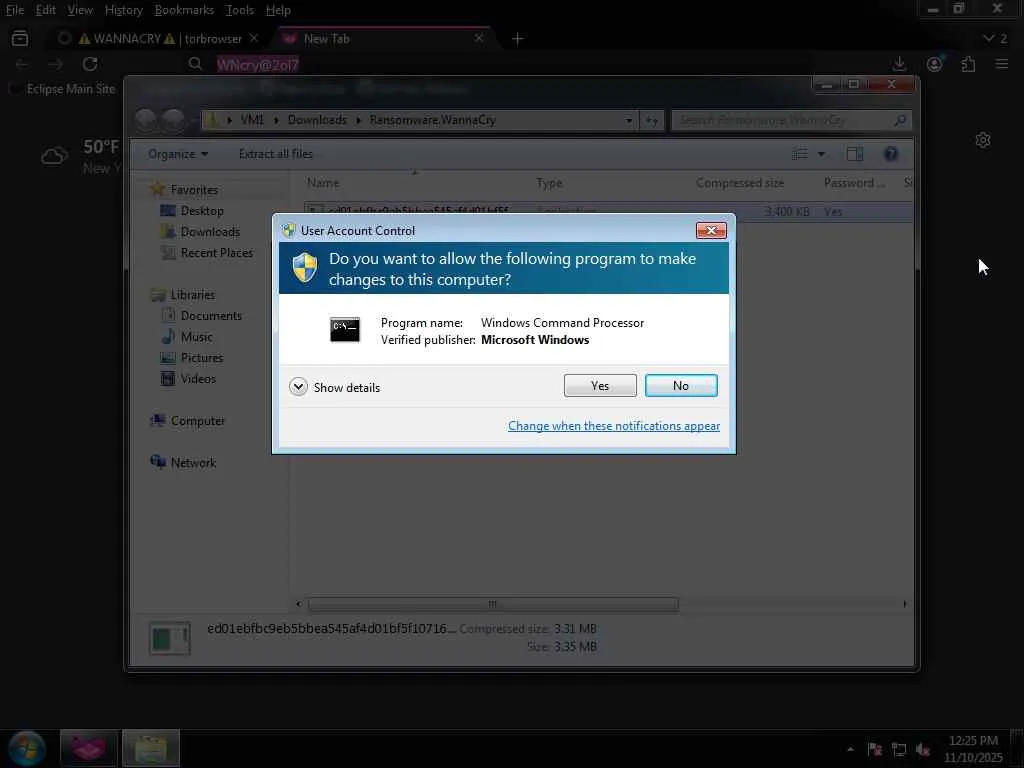Image resolution: width=1024 pixels, height=768 pixels.
Task: Close the User Account Control dialog
Action: (711, 231)
